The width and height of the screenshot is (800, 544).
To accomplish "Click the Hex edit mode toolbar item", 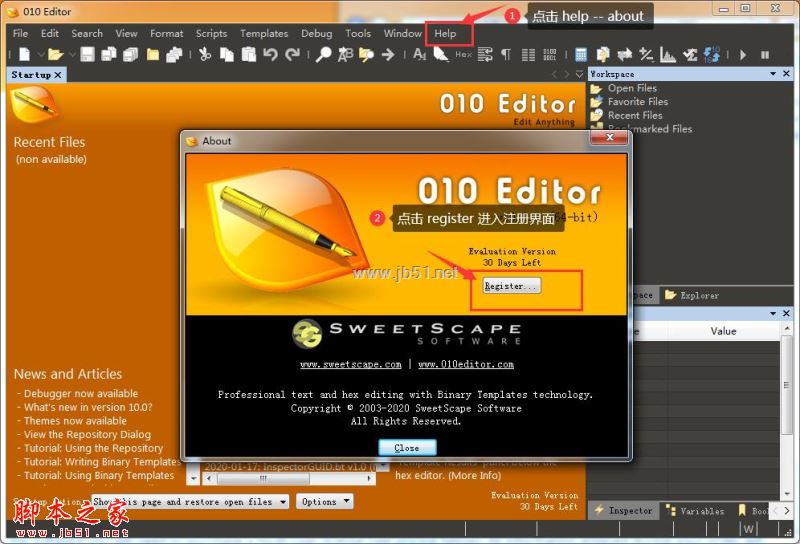I will click(x=463, y=54).
